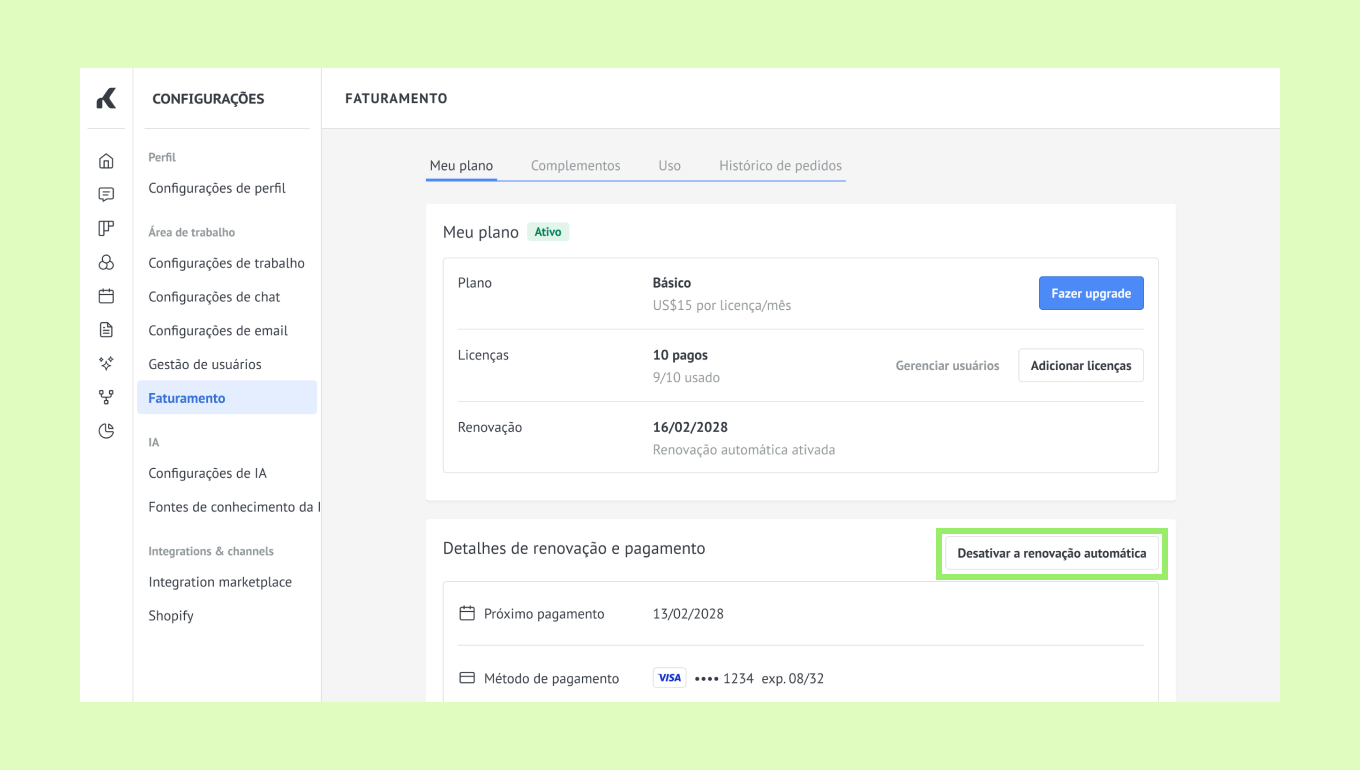Screen dimensions: 1360x770
Task: Open Configurações de trabalho settings
Action: click(x=227, y=263)
